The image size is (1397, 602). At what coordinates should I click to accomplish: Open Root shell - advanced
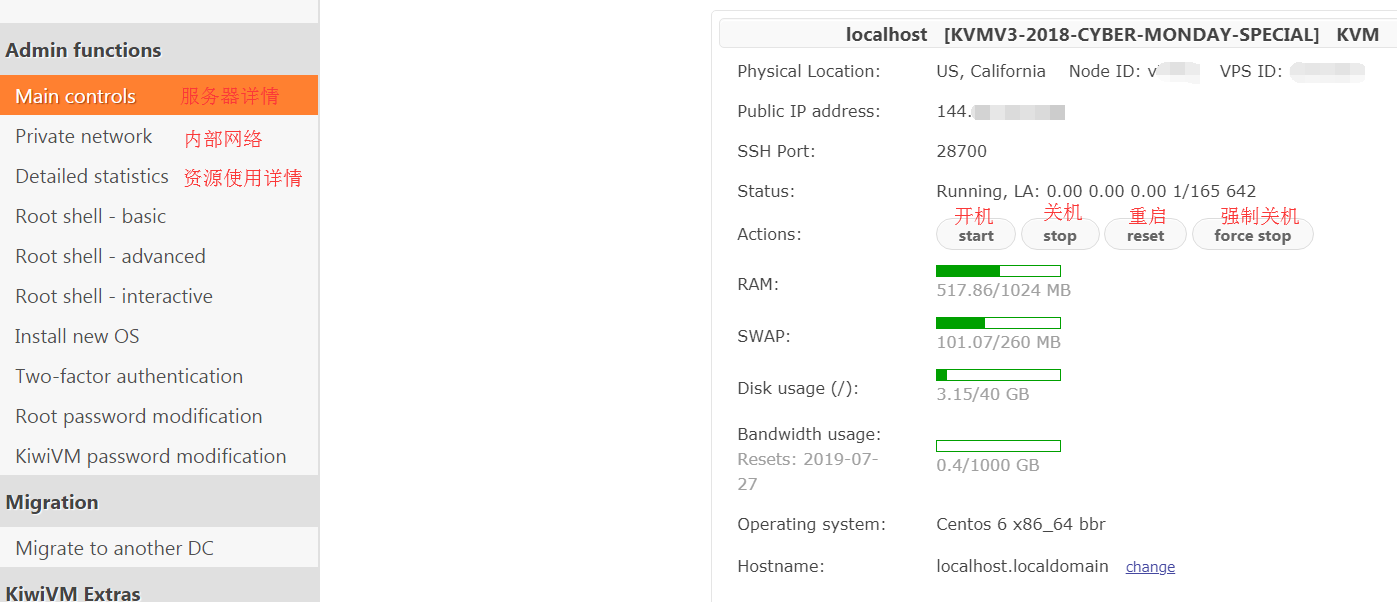pyautogui.click(x=159, y=256)
